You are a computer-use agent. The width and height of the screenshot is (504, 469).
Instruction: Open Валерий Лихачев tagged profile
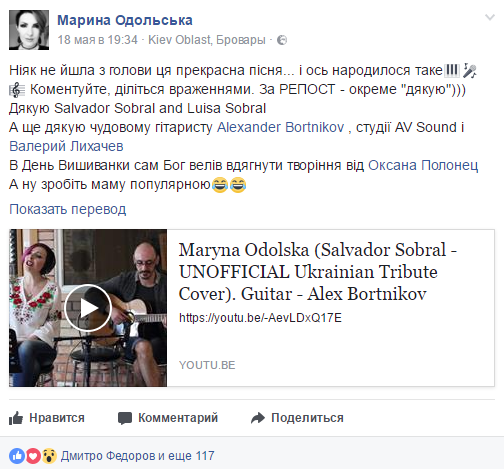point(66,146)
